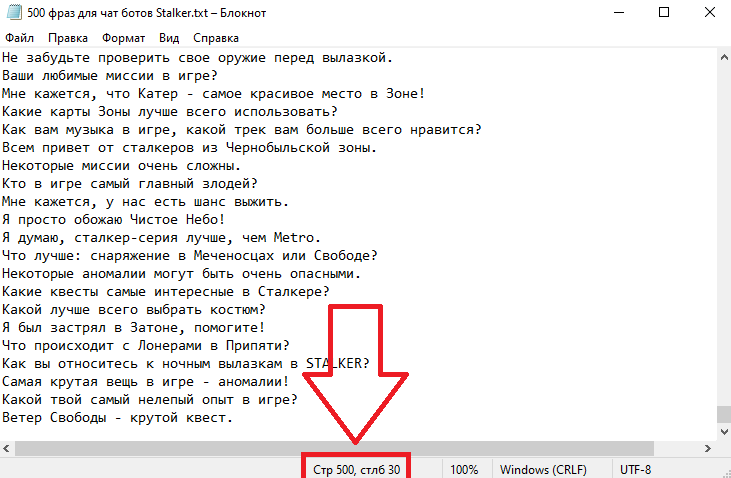Click the vertical scrollbar thumb
This screenshot has width=731, height=478.
(724, 414)
